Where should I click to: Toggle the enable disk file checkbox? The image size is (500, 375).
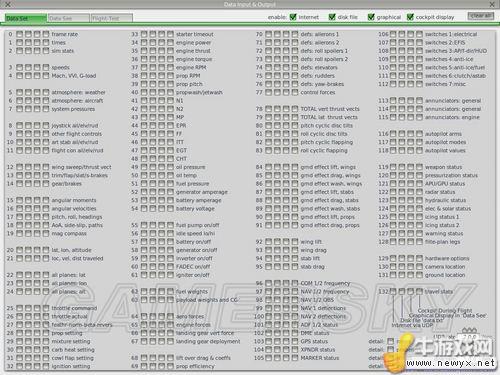[x=332, y=17]
